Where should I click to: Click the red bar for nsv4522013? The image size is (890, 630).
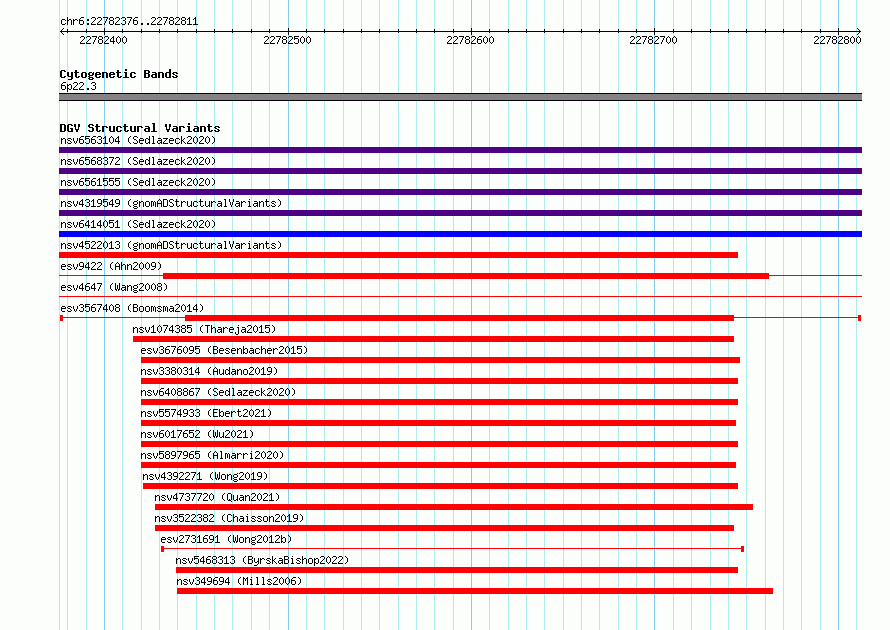click(x=398, y=255)
